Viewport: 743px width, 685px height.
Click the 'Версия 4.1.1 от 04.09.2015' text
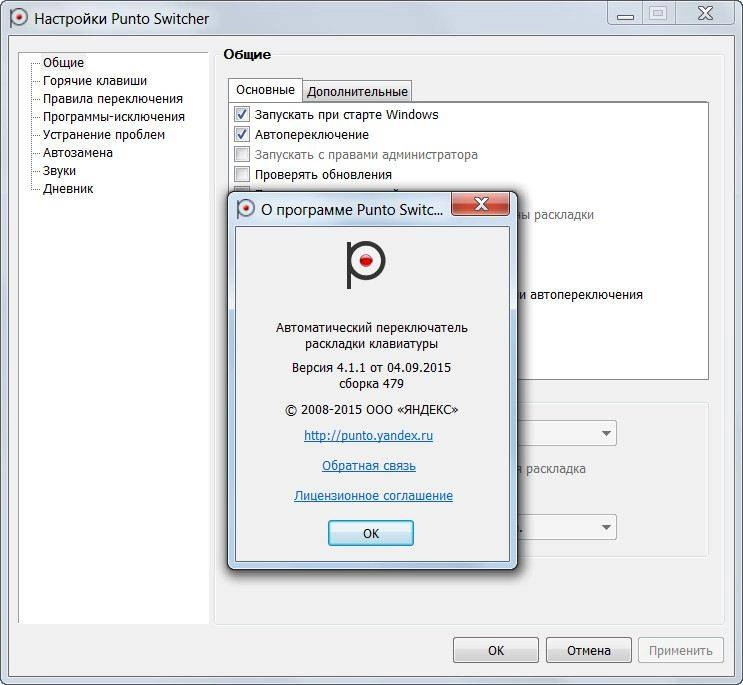tap(371, 368)
